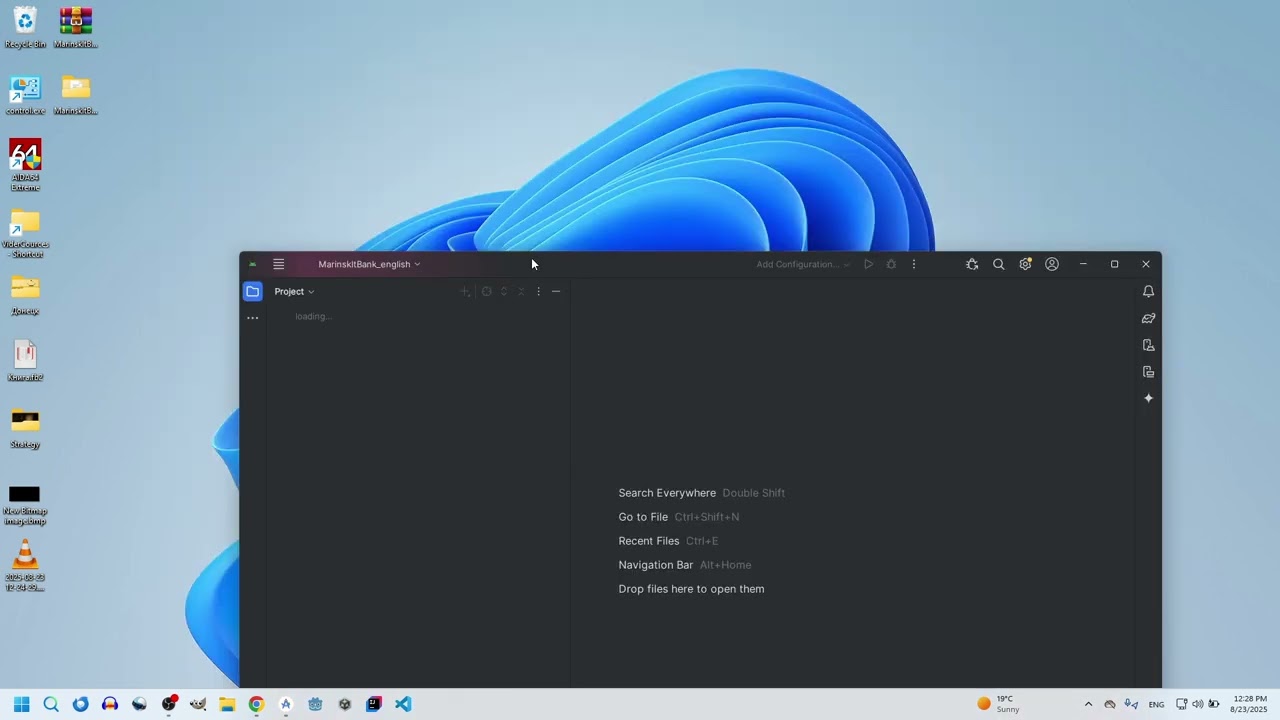This screenshot has width=1280, height=720.
Task: Select AIDA64 Extreme desktop icon
Action: pyautogui.click(x=25, y=165)
